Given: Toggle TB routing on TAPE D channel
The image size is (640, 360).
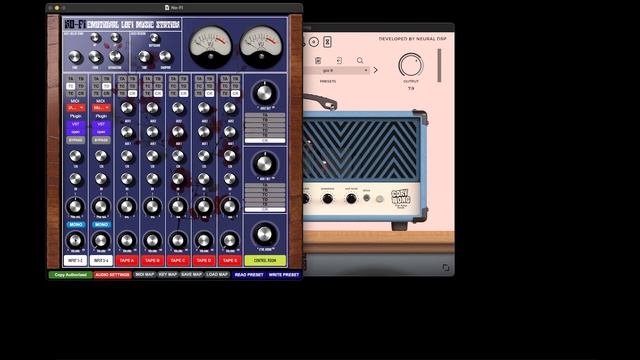Looking at the screenshot, I should [x=209, y=79].
